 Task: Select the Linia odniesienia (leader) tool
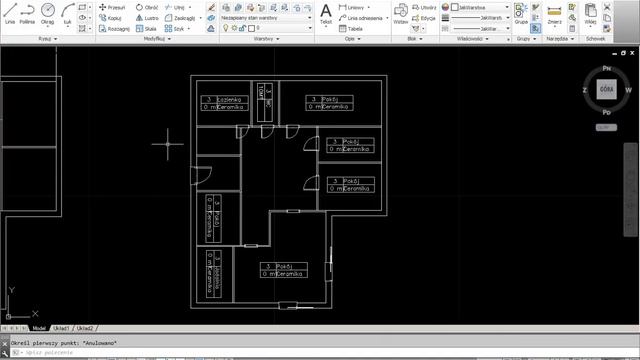pos(361,18)
